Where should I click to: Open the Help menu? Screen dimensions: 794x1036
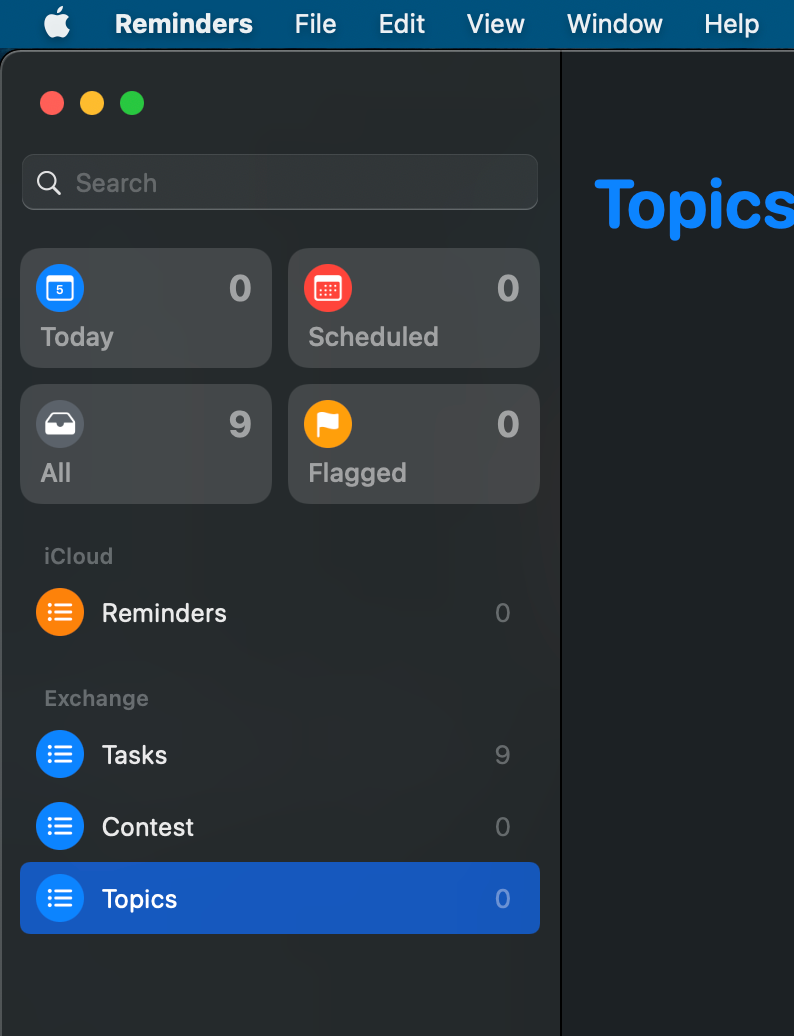pos(731,23)
